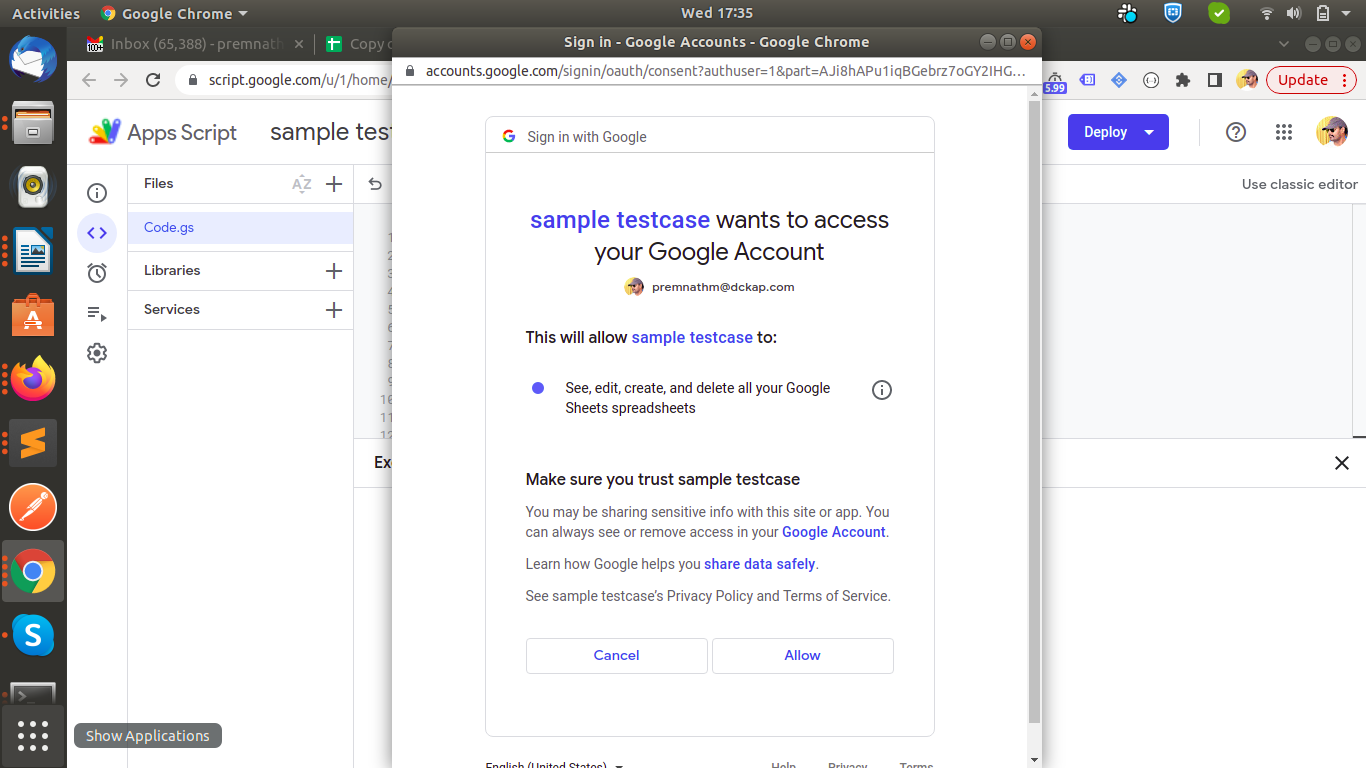Open the Google Account link

point(834,532)
